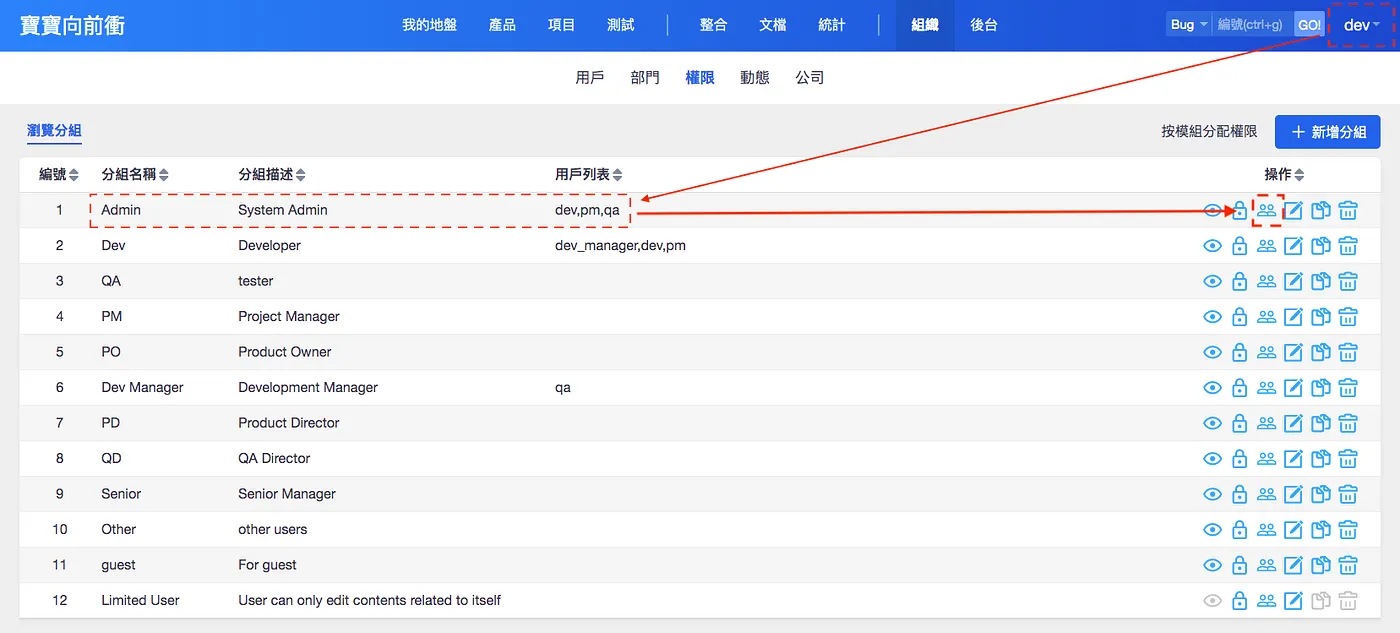Open 按模組分配權限 link
1400x633 pixels.
coord(1209,132)
